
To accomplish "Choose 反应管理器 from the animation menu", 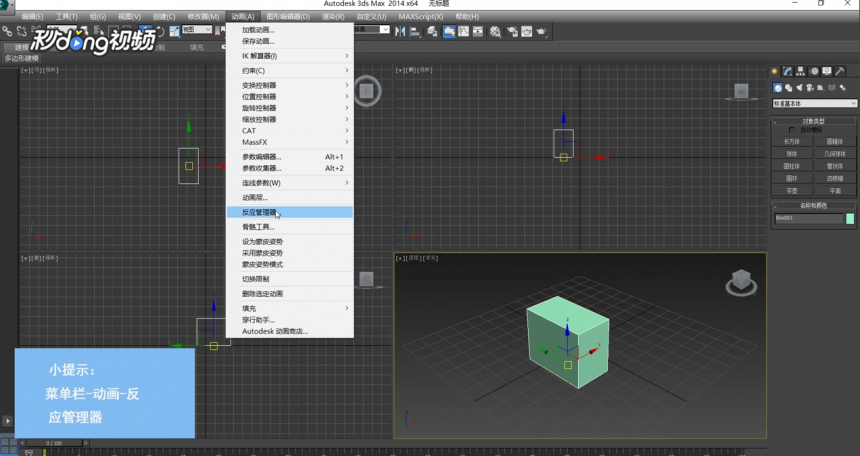I will [x=290, y=212].
